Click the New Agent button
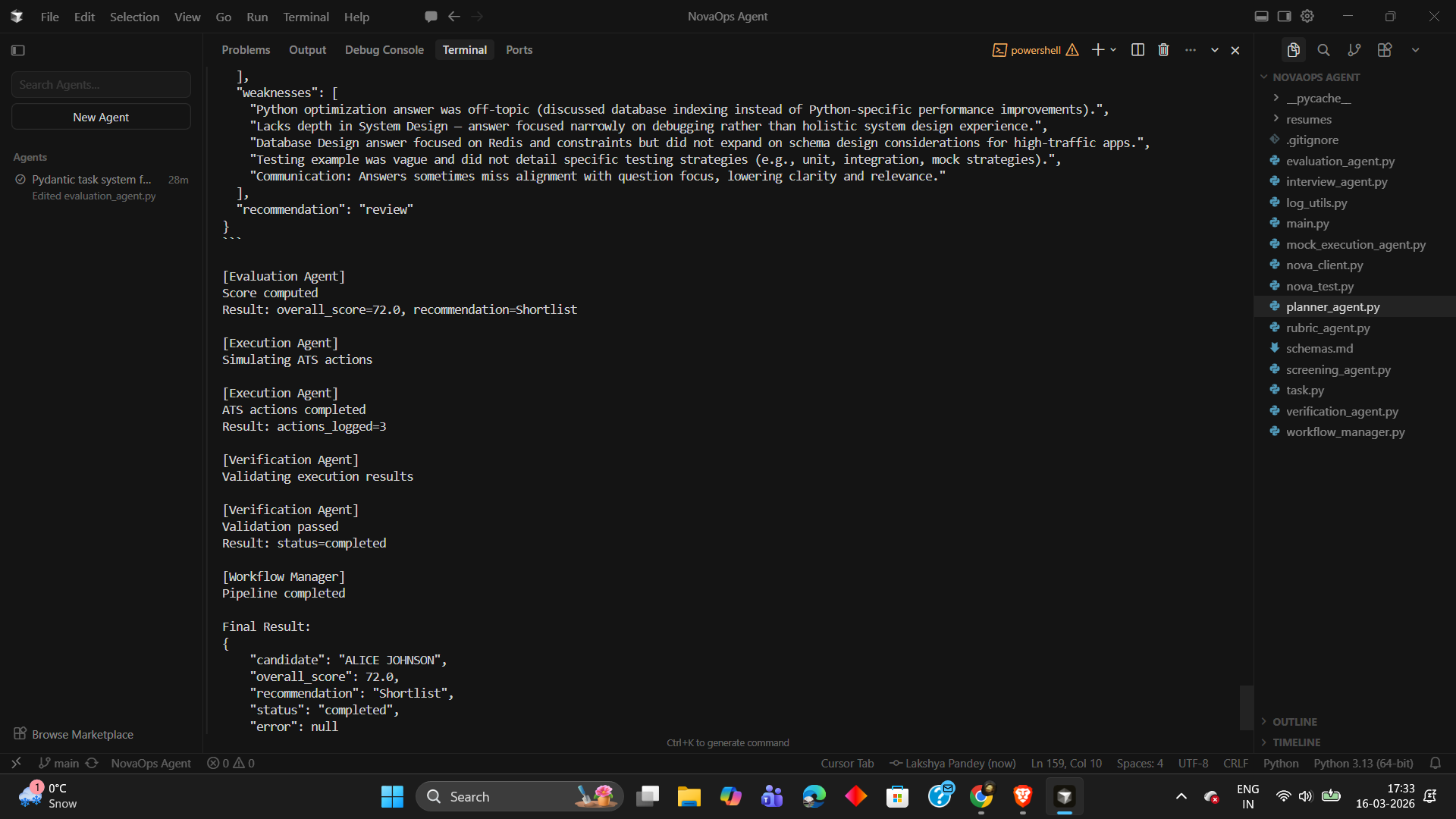The width and height of the screenshot is (1456, 819). point(101,117)
